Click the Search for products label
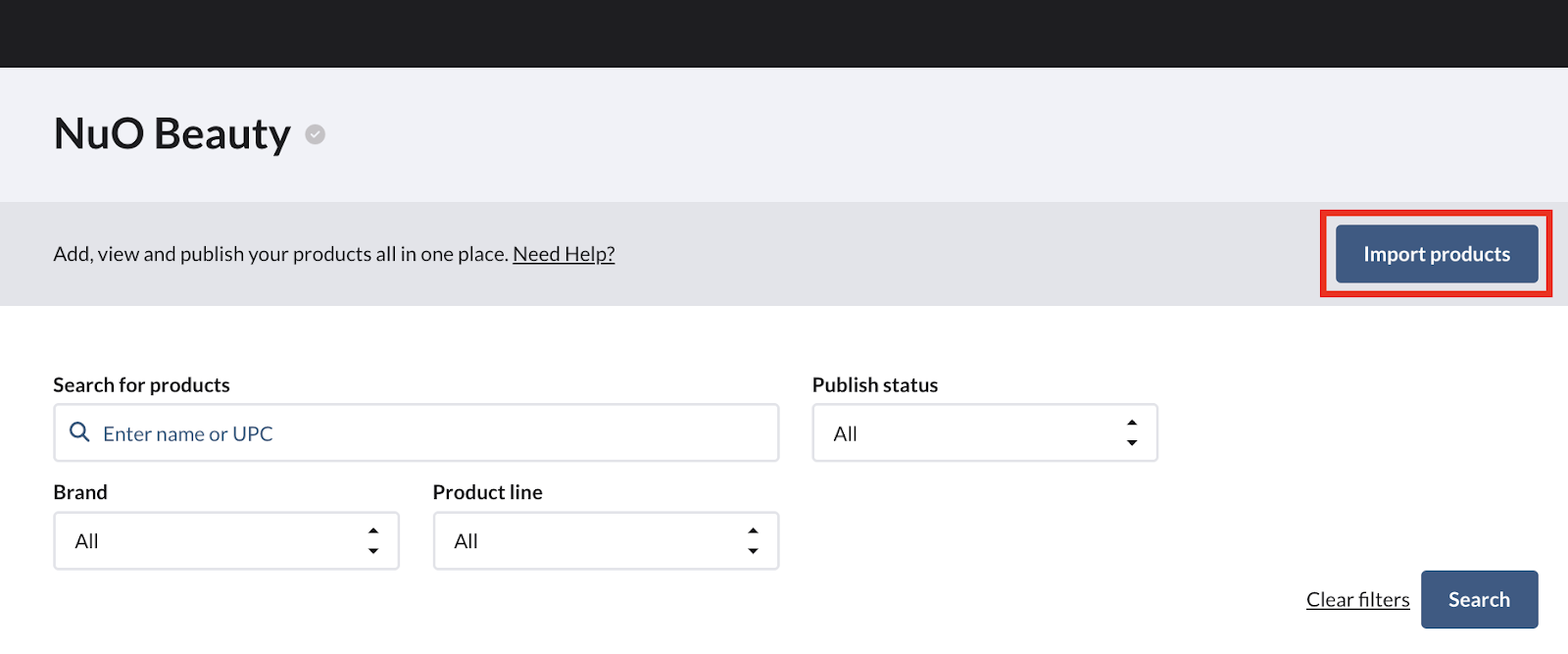The width and height of the screenshot is (1568, 654). 141,384
